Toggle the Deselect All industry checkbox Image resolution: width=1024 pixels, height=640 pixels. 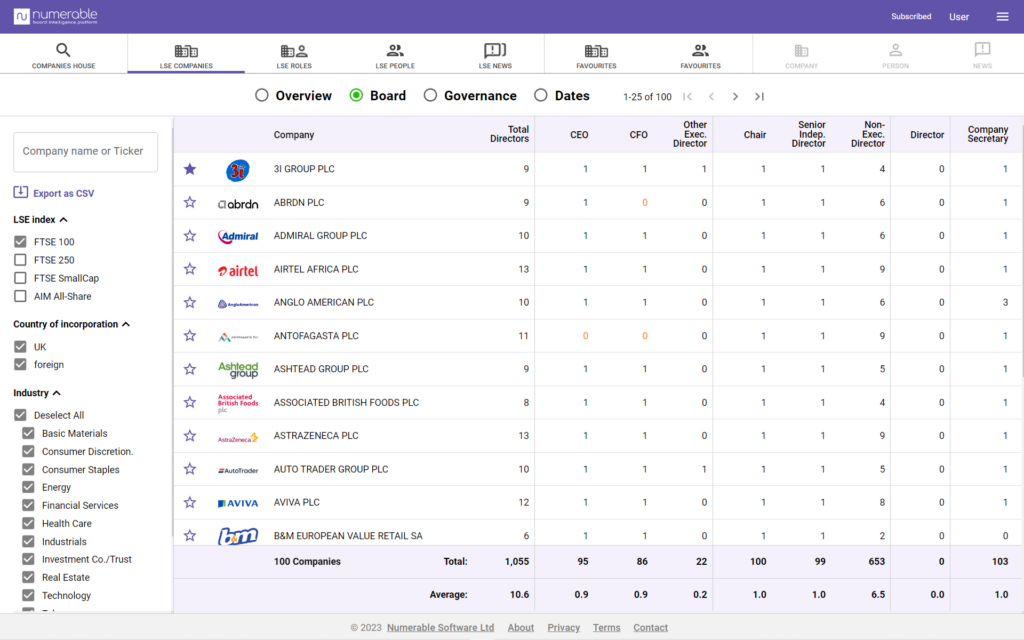tap(20, 415)
